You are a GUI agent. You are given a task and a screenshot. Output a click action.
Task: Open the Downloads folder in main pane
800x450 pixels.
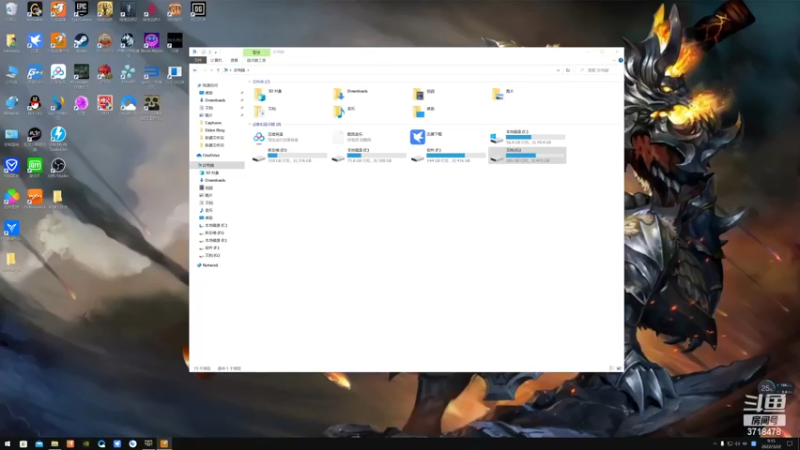pos(352,94)
